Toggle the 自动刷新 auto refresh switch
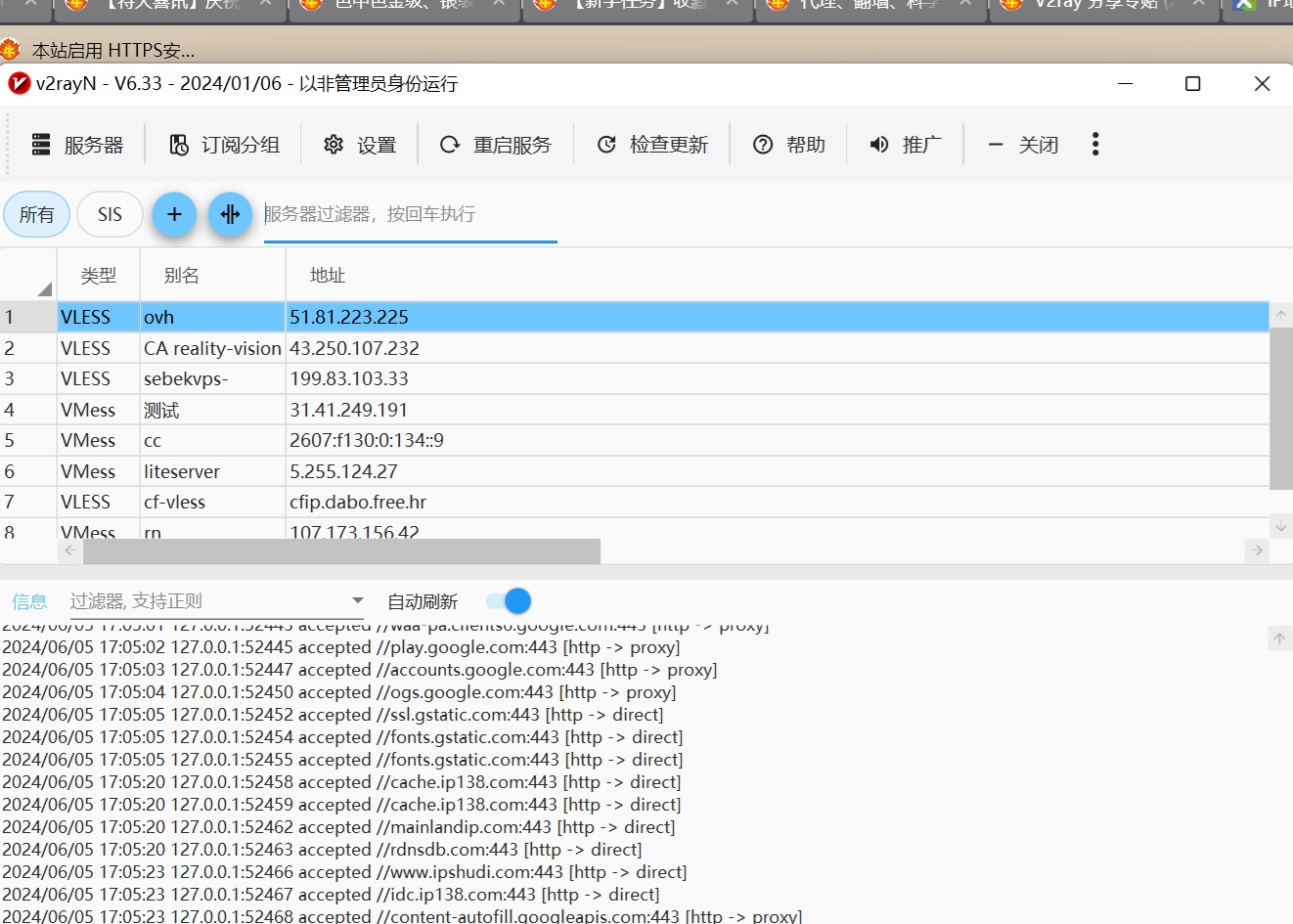 click(x=509, y=601)
